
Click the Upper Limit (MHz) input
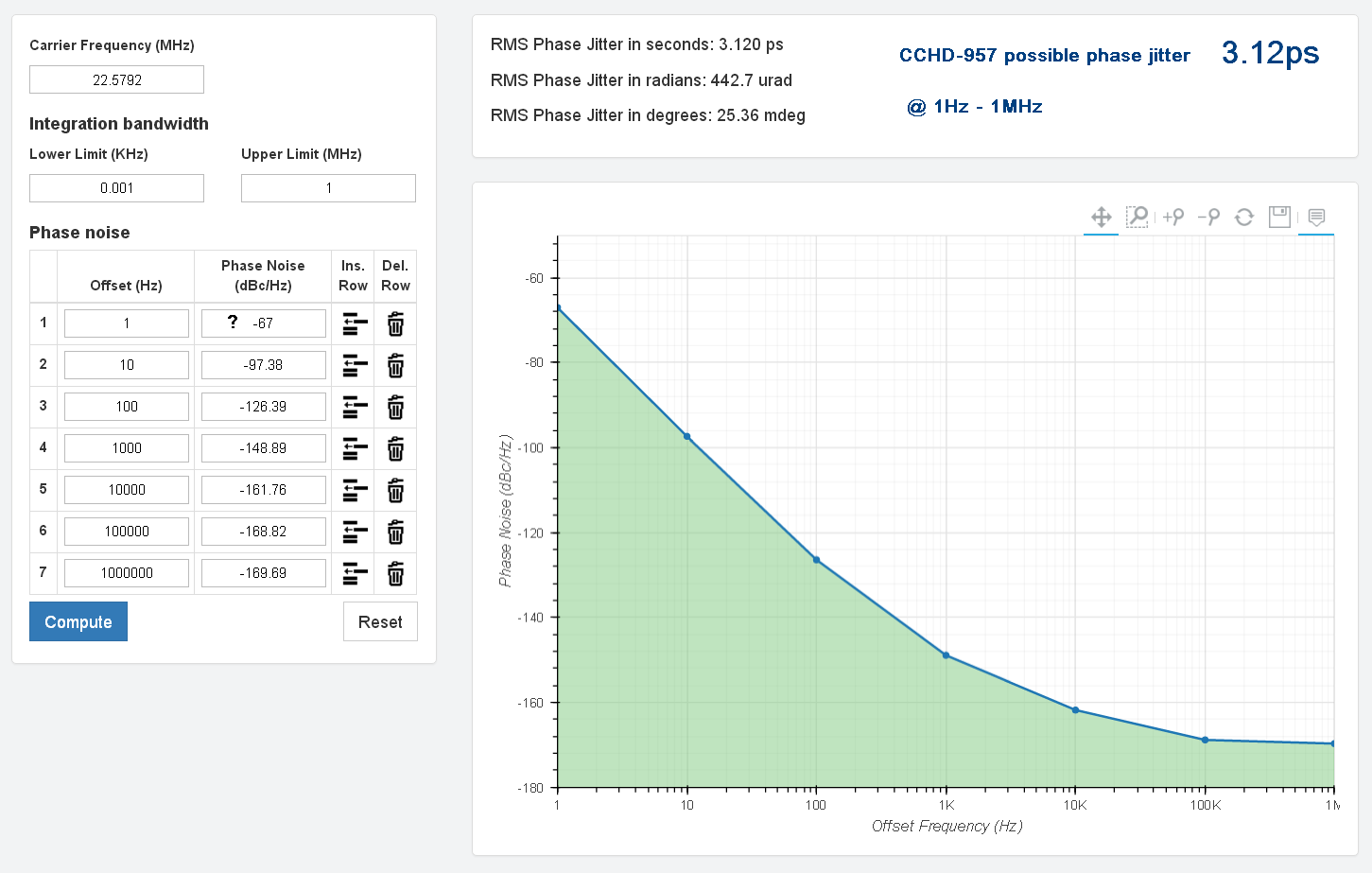328,188
